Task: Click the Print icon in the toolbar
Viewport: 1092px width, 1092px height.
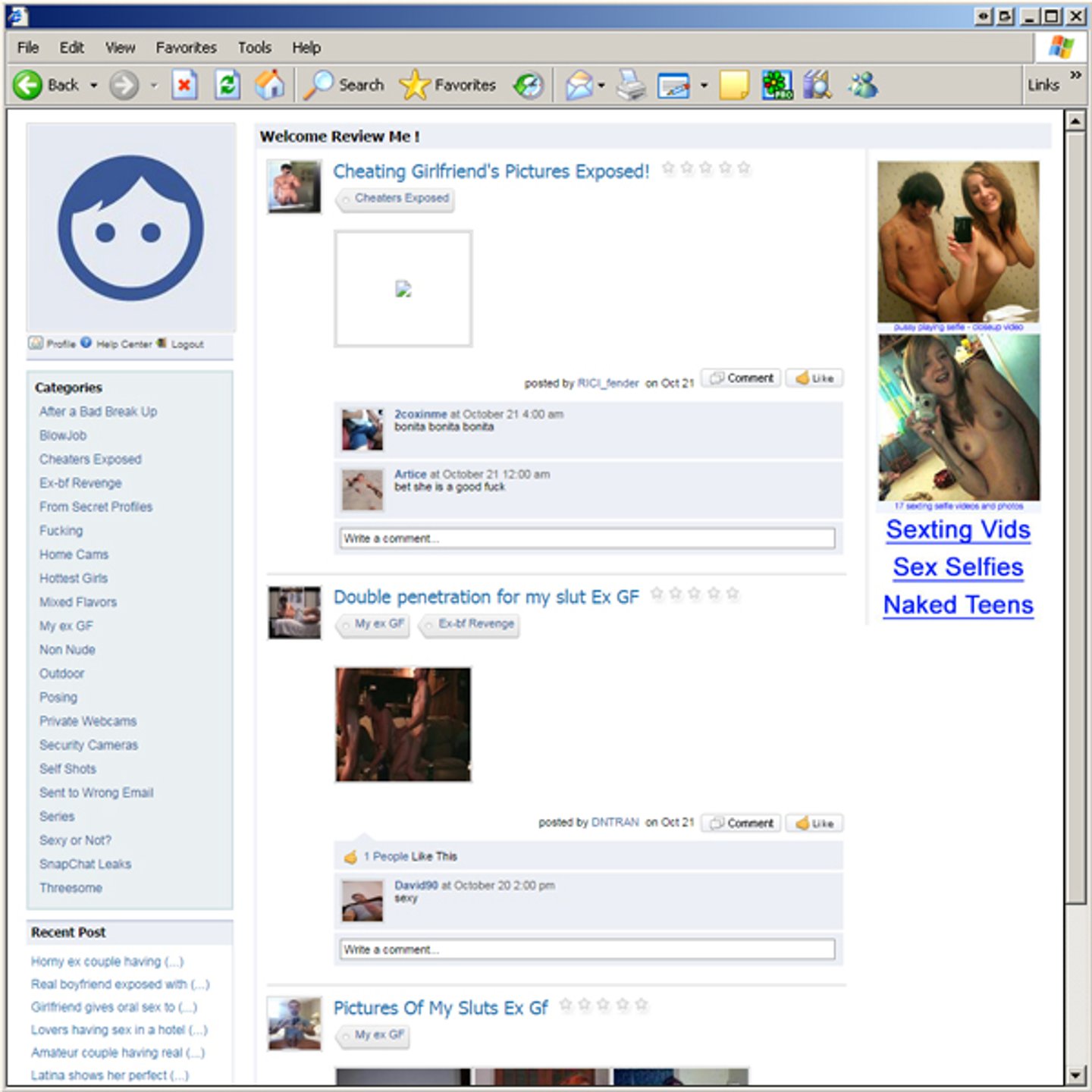Action: [x=630, y=85]
